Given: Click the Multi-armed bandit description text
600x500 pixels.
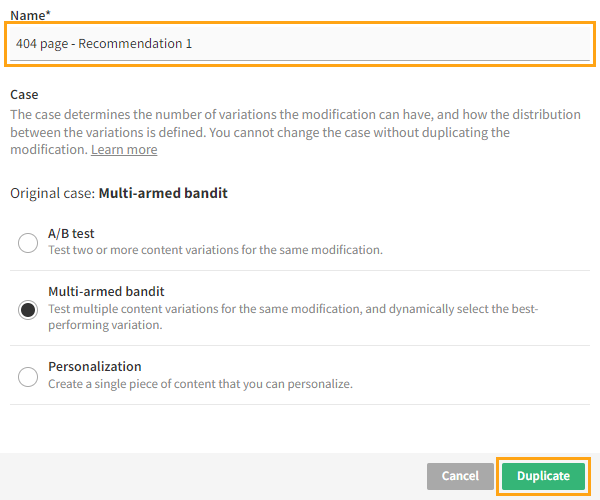Looking at the screenshot, I should coord(290,317).
